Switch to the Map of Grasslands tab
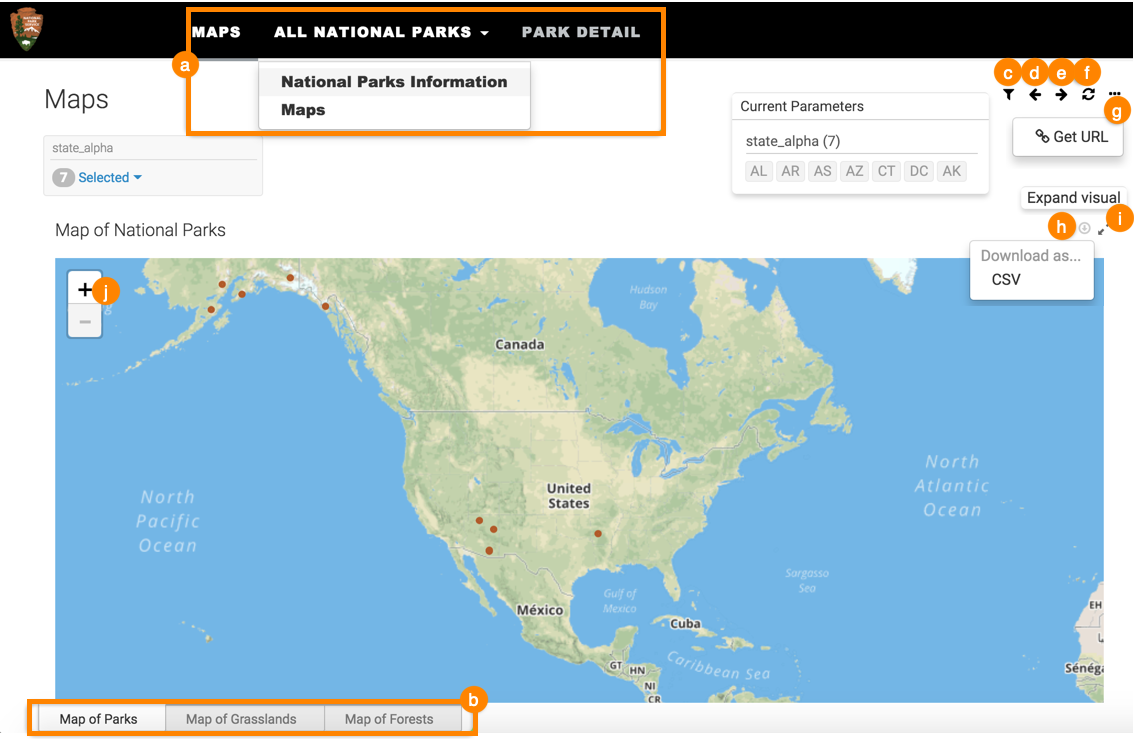 tap(241, 719)
